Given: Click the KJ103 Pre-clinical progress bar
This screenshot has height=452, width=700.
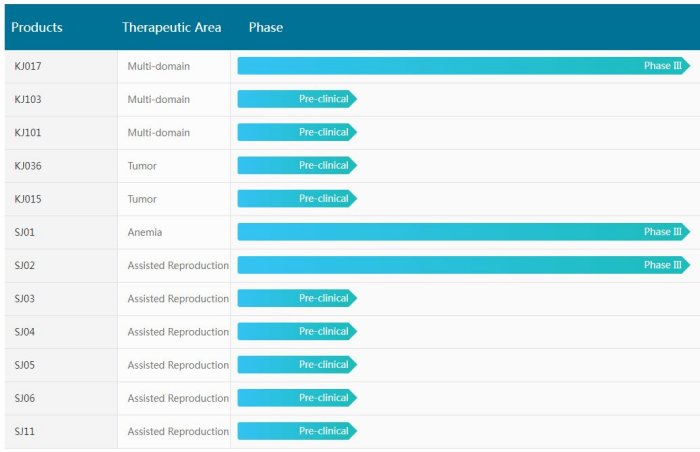Looking at the screenshot, I should pyautogui.click(x=296, y=99).
